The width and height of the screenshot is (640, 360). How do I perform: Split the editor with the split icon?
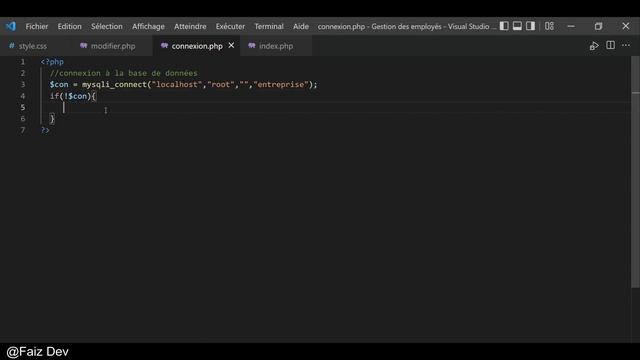tap(610, 45)
